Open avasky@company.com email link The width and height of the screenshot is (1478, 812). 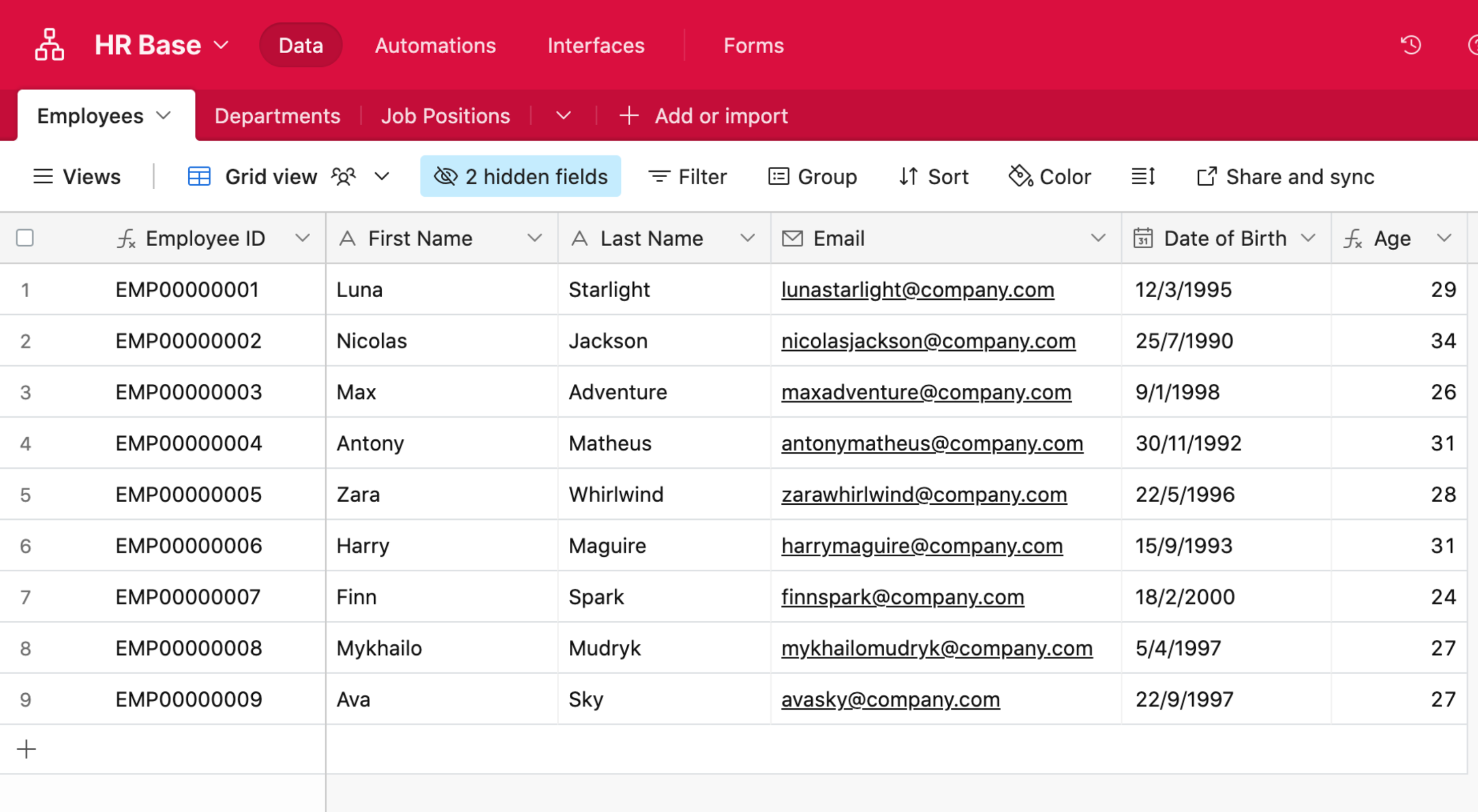890,699
